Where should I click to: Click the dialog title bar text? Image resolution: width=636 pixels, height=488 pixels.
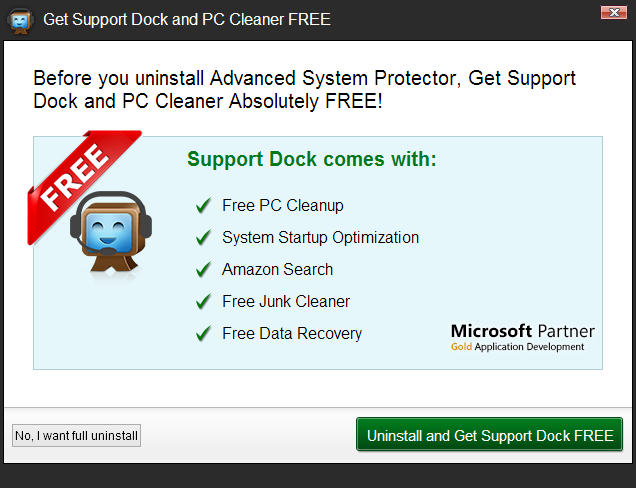(x=187, y=20)
